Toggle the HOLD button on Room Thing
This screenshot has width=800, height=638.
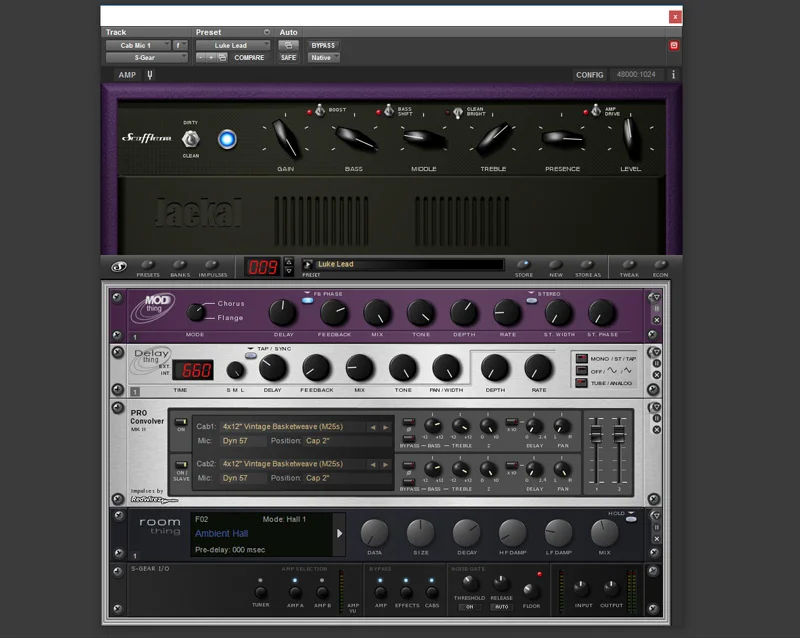click(x=631, y=519)
